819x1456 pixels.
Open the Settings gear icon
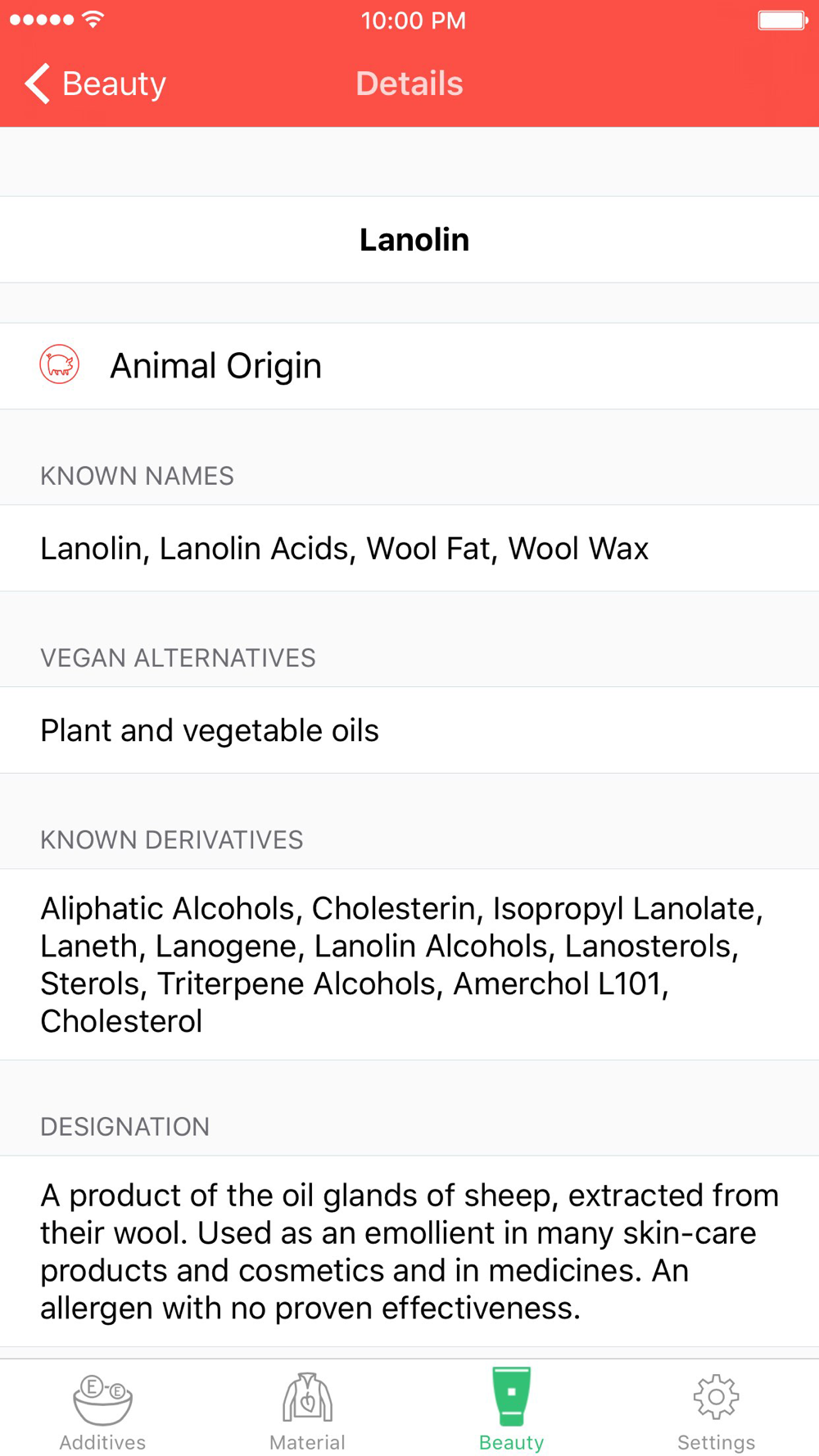(716, 1397)
